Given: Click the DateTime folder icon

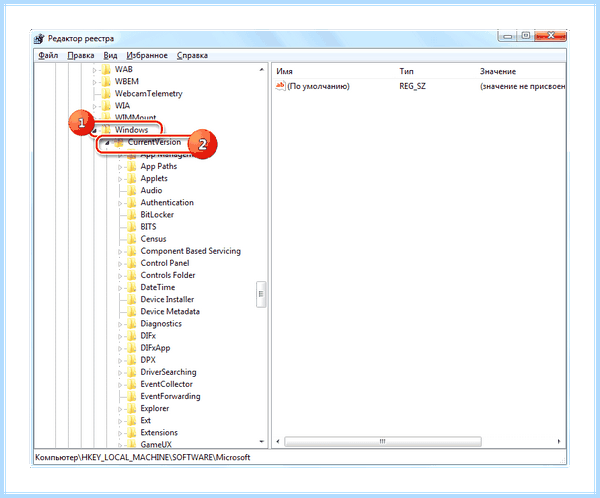Looking at the screenshot, I should pos(132,287).
